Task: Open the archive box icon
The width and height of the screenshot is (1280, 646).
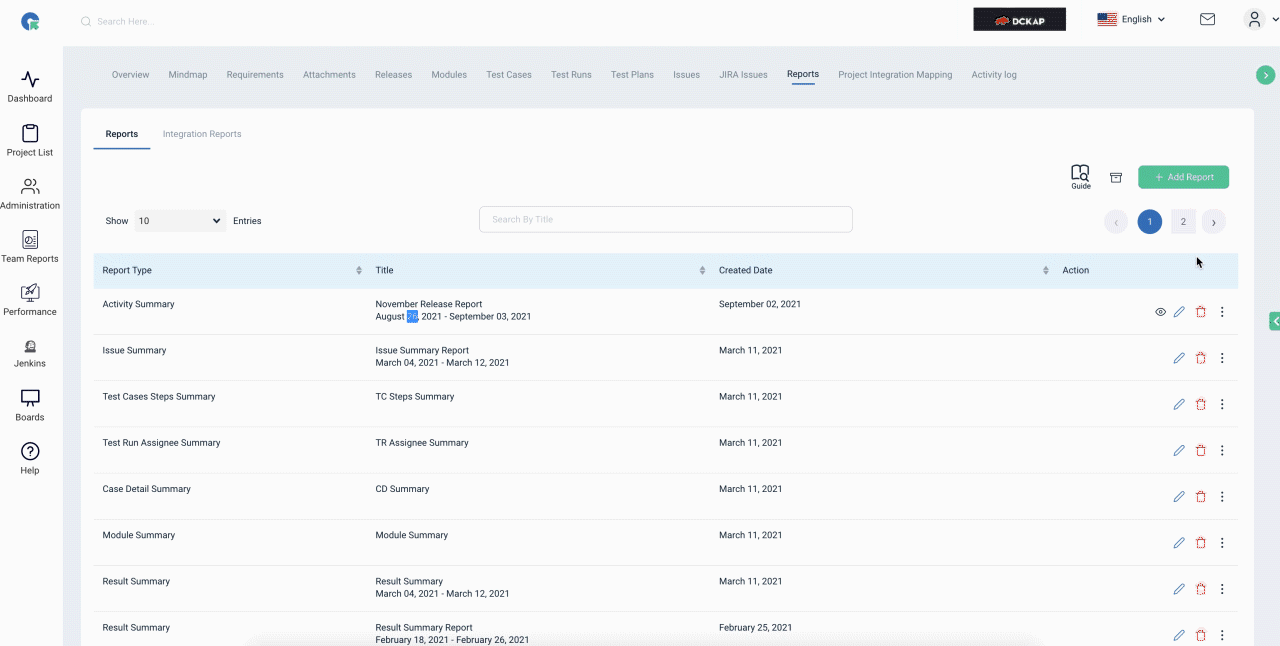Action: tap(1116, 178)
